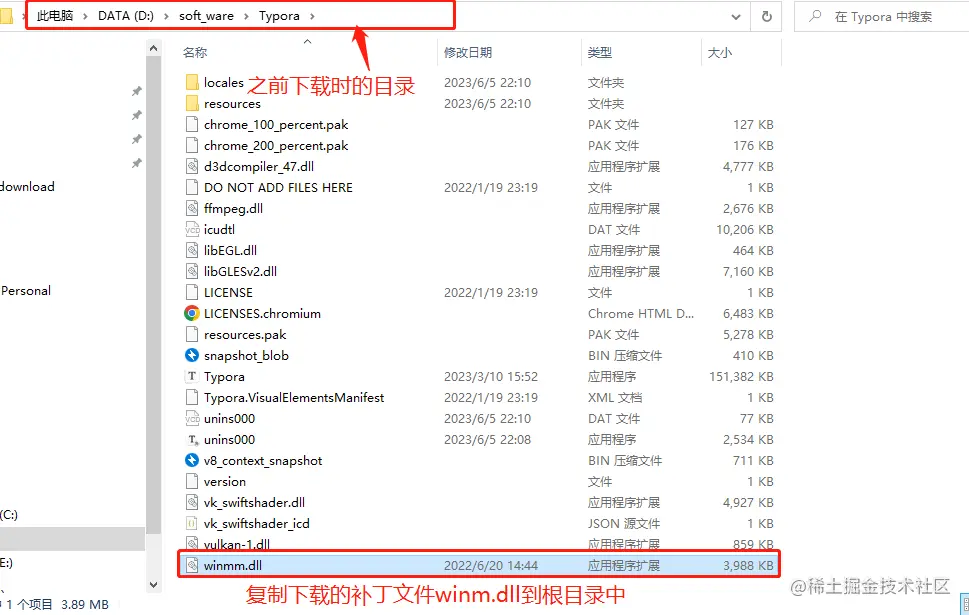969x615 pixels.
Task: Click the version file icon
Action: [x=192, y=481]
